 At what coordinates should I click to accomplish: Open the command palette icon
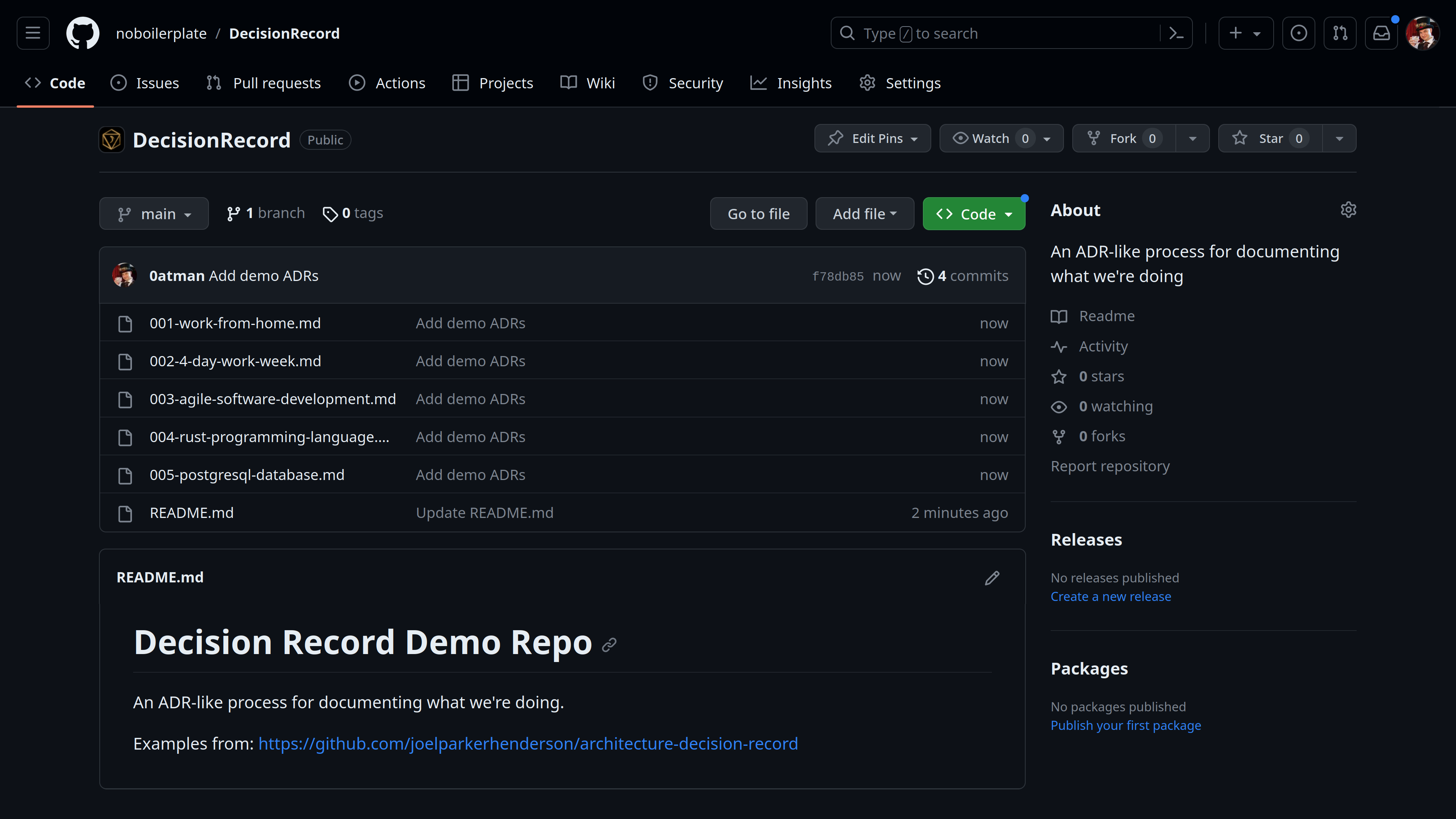(x=1176, y=33)
